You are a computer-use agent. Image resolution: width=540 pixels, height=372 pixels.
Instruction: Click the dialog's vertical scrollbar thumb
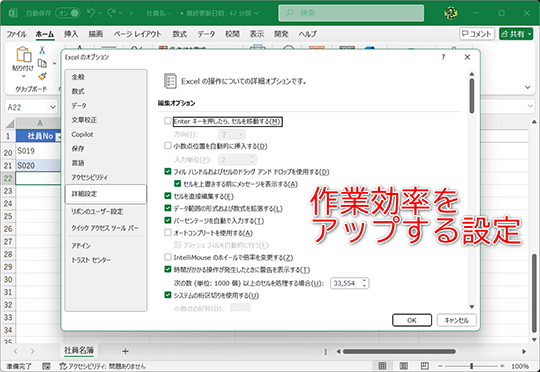471,96
